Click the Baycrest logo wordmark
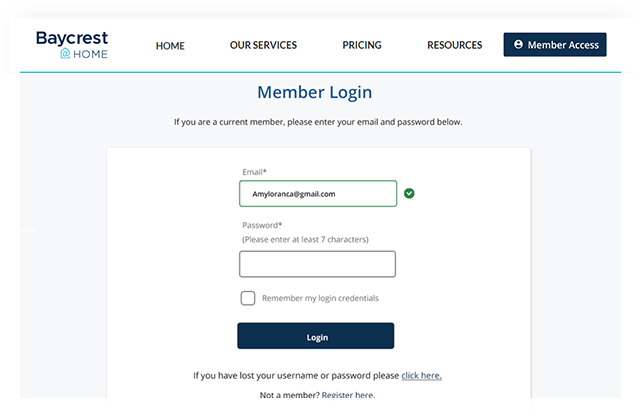Viewport: 640px width, 416px height. click(x=71, y=38)
